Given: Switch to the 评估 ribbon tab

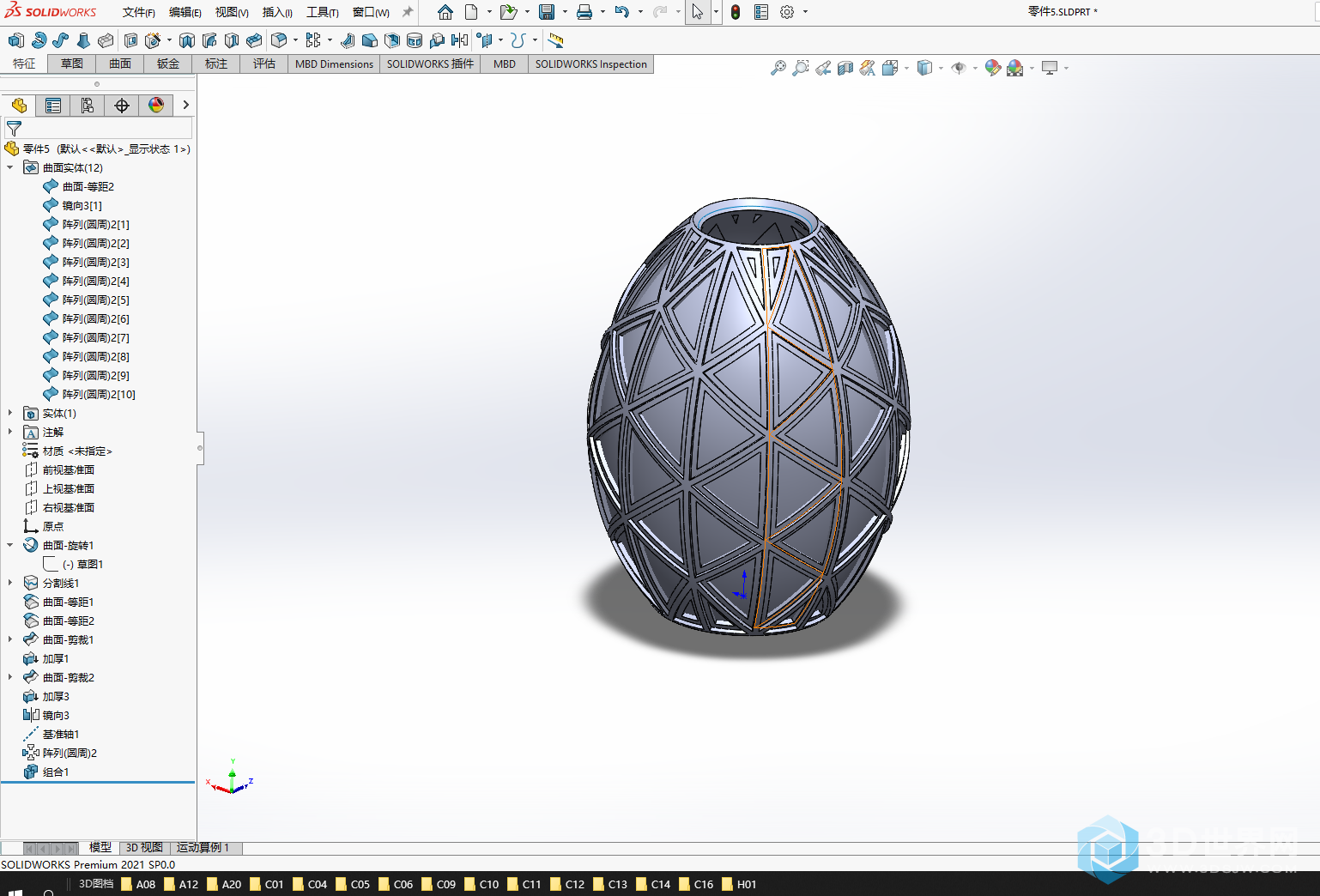Looking at the screenshot, I should pos(264,64).
